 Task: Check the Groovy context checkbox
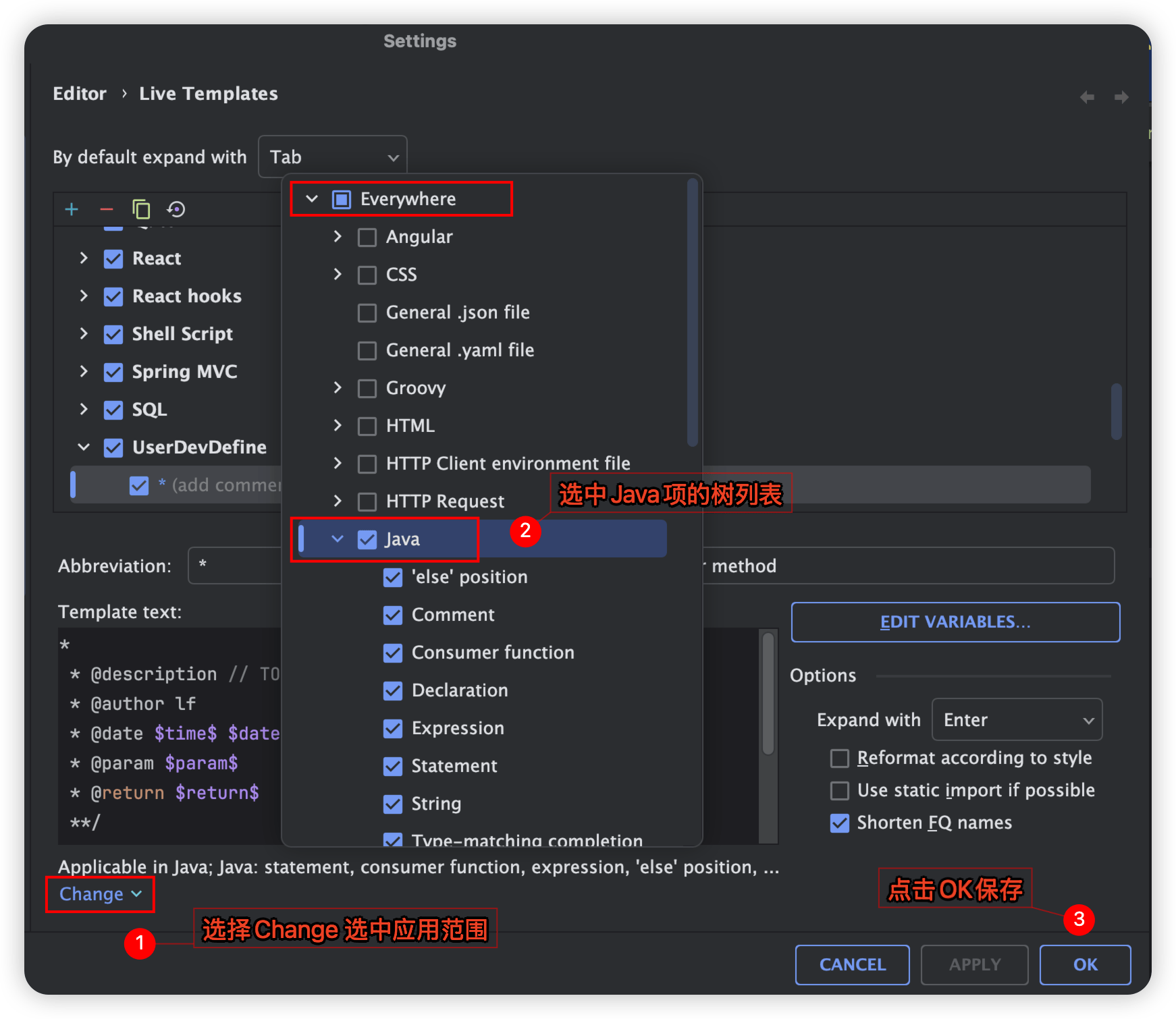367,389
